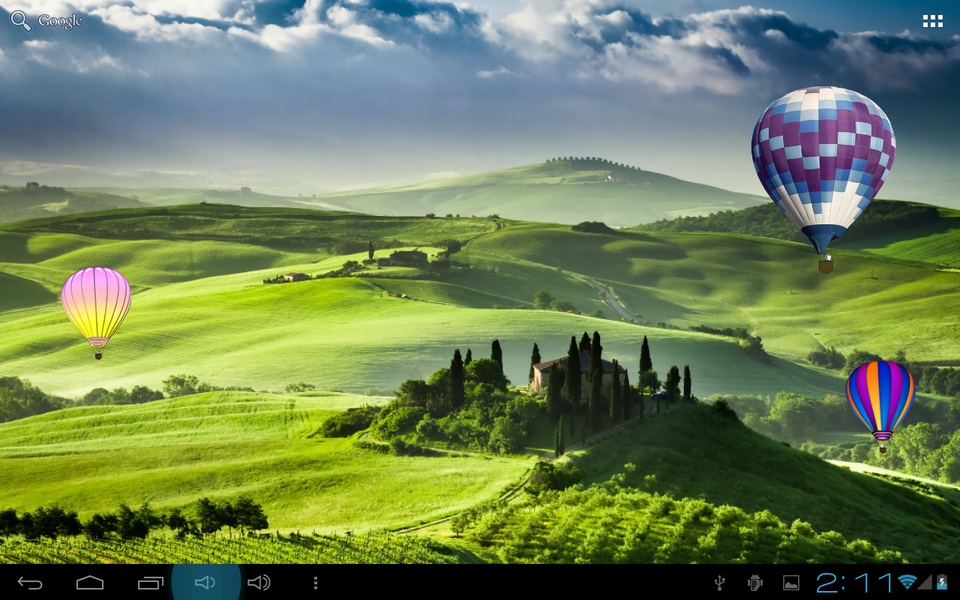Tap the mobile signal strength icon
This screenshot has height=600, width=960.
[x=924, y=582]
